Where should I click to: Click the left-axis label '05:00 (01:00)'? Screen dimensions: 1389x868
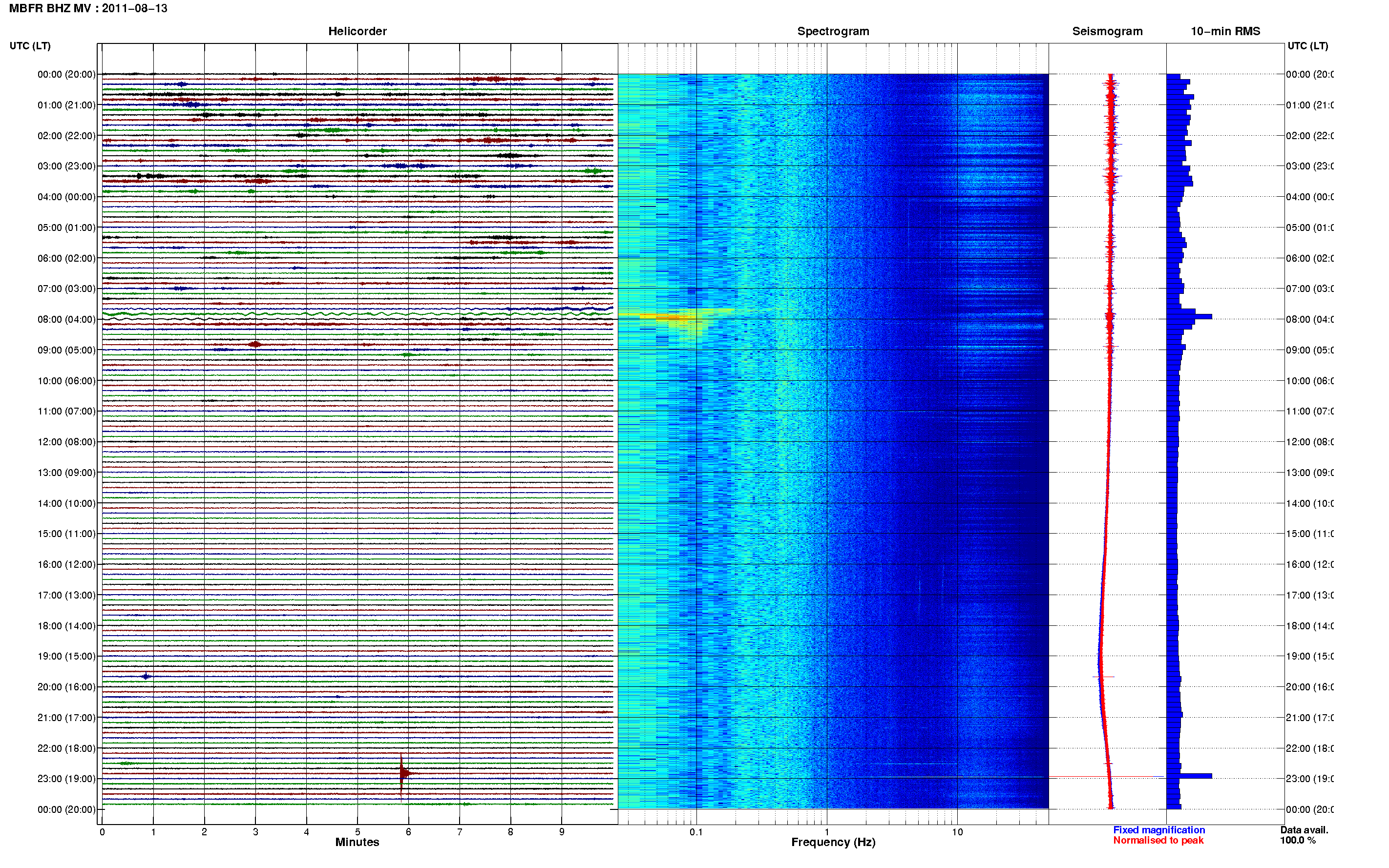tap(66, 228)
